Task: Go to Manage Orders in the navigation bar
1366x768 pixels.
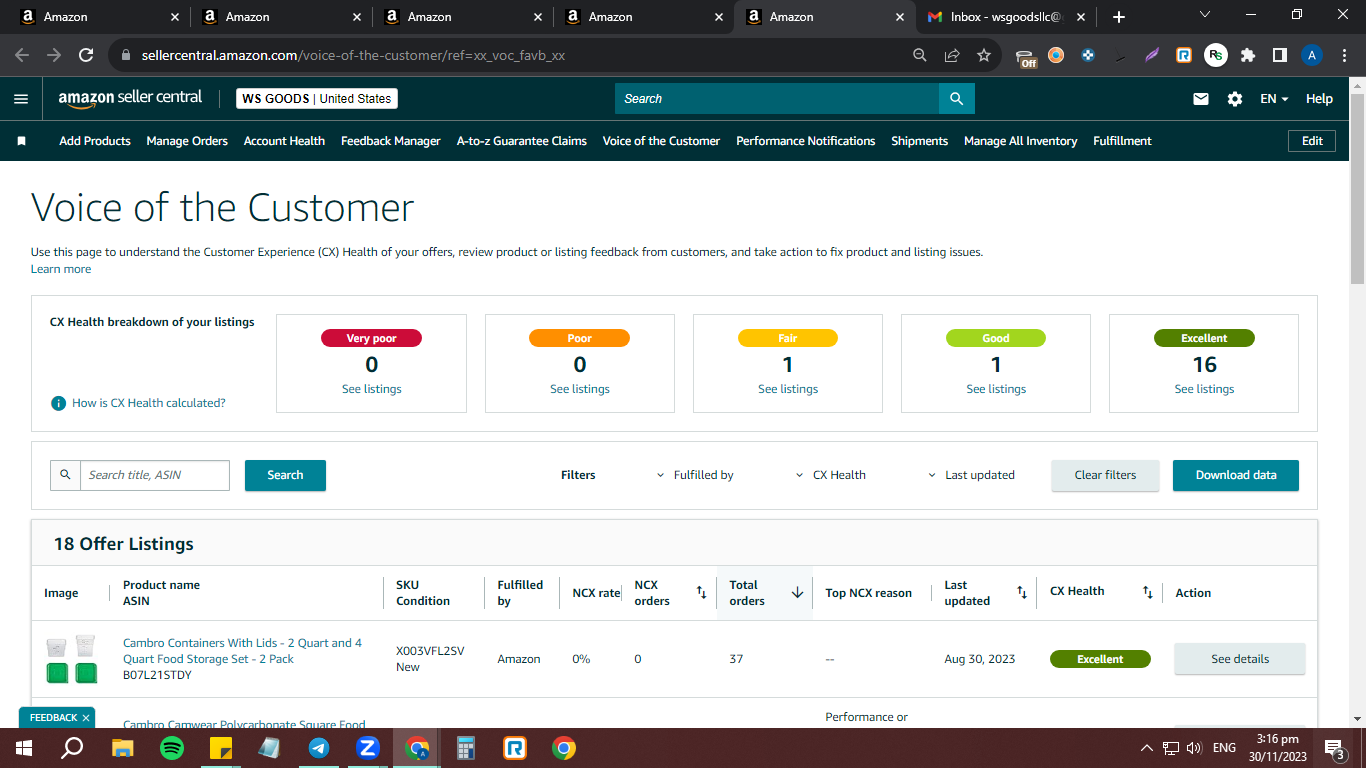Action: coord(187,141)
